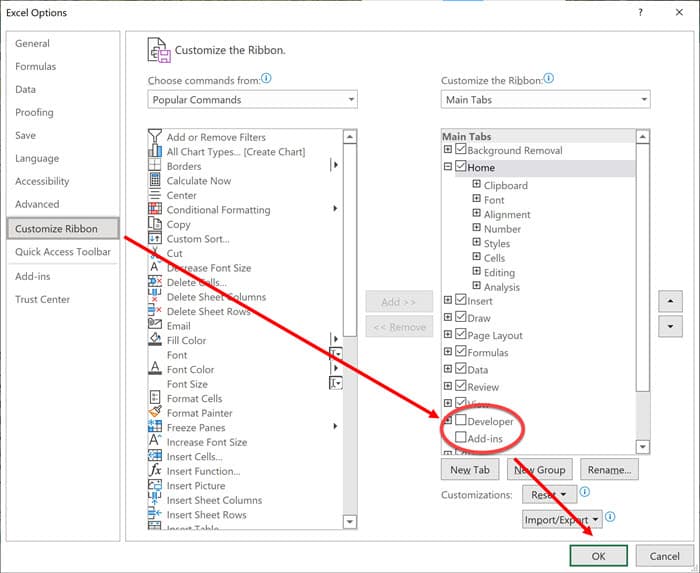This screenshot has width=700, height=573.
Task: Click the Insert Function fx icon
Action: (x=155, y=470)
